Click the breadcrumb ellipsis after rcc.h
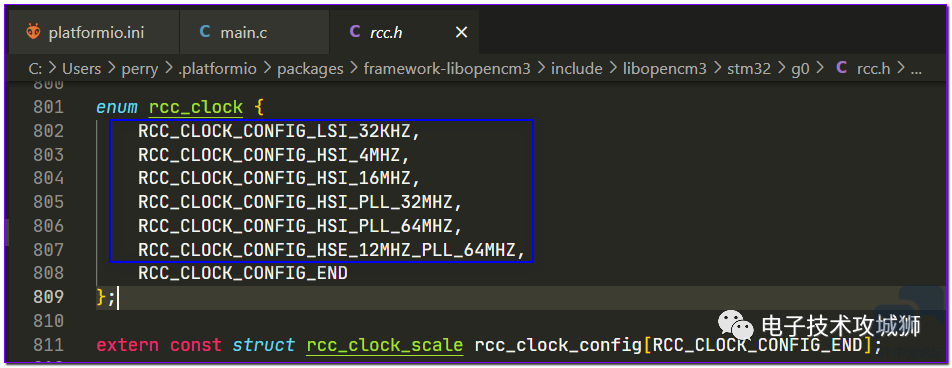Screen dimensions: 952x368 [917, 69]
